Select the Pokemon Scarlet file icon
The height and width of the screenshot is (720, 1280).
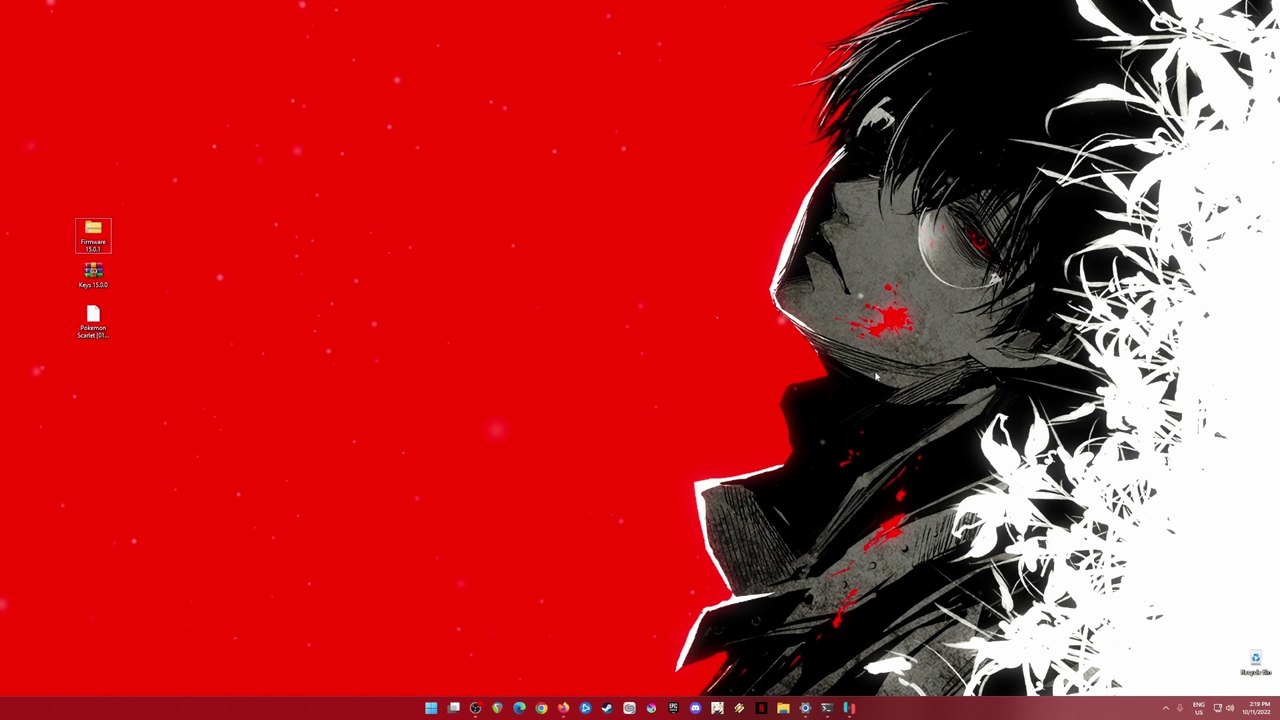pos(93,322)
